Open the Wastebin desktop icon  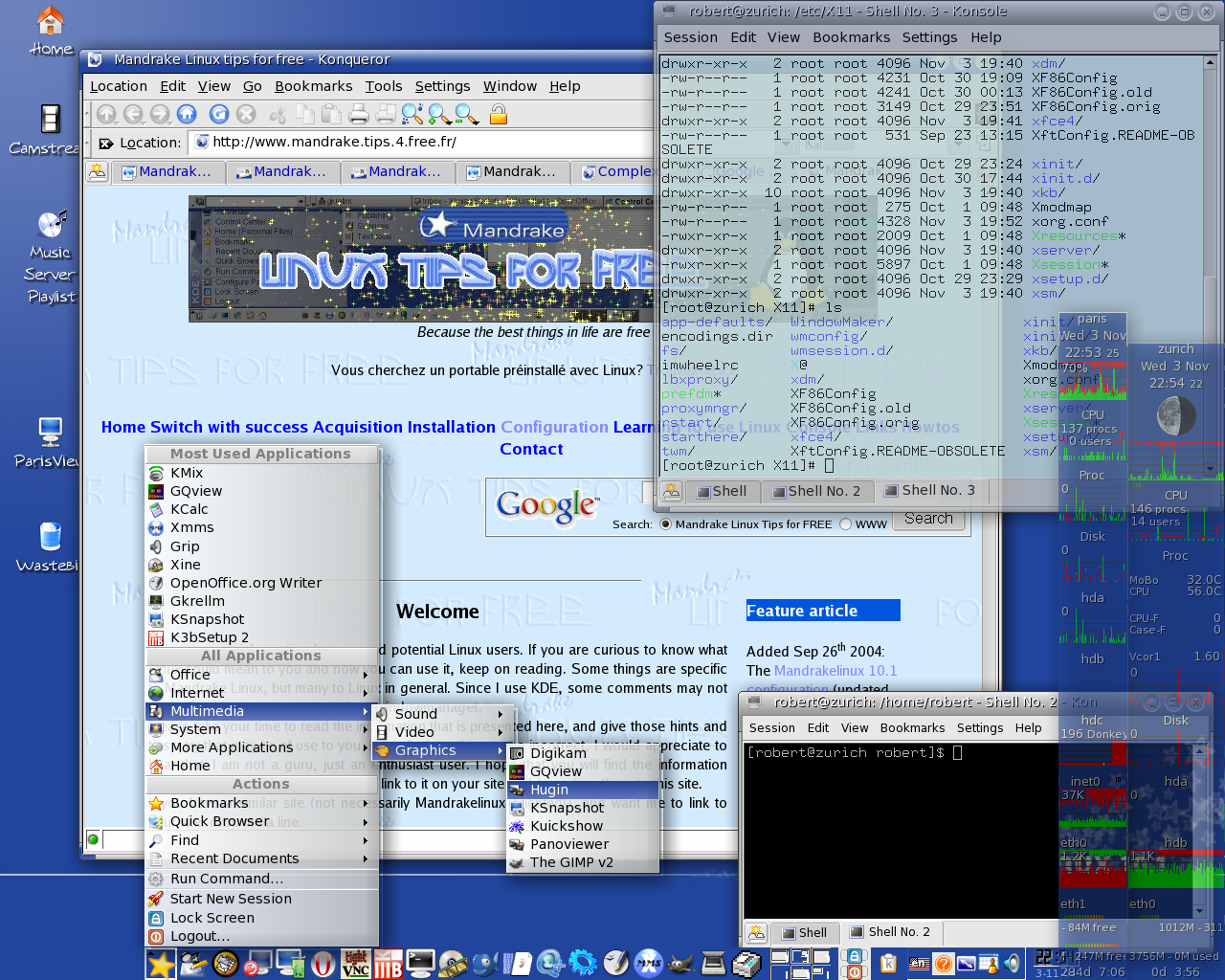pos(50,547)
